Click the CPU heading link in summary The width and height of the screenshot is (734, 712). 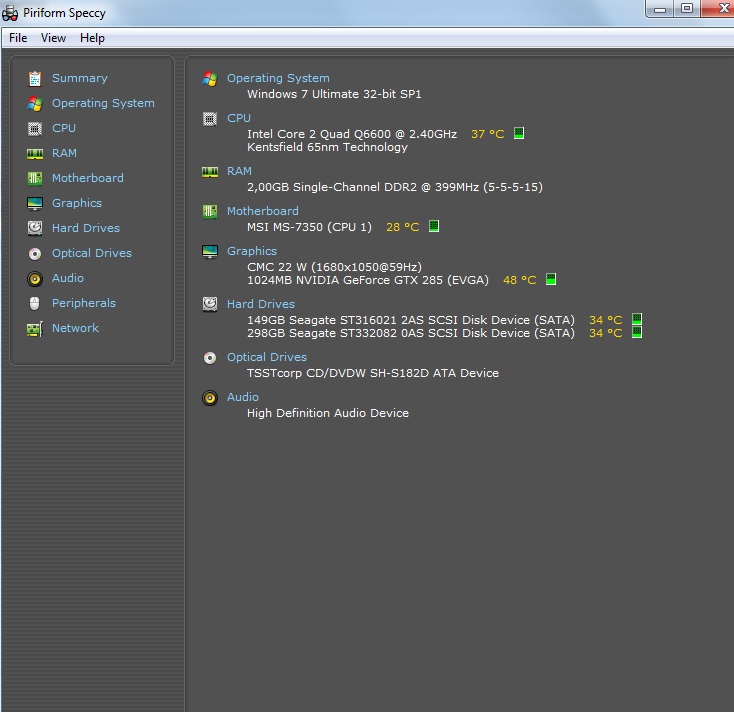[x=239, y=118]
